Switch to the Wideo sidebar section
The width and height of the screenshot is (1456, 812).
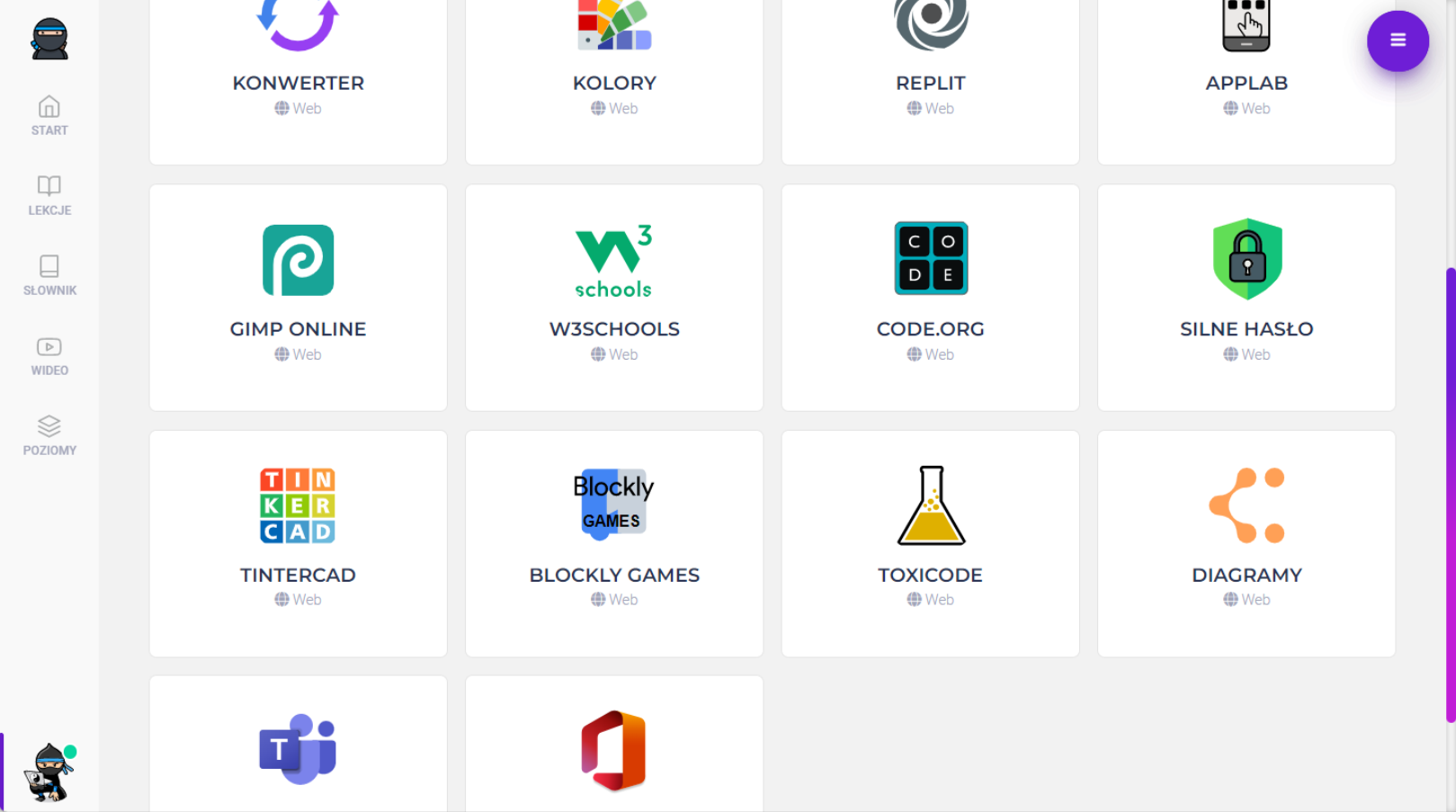point(49,356)
